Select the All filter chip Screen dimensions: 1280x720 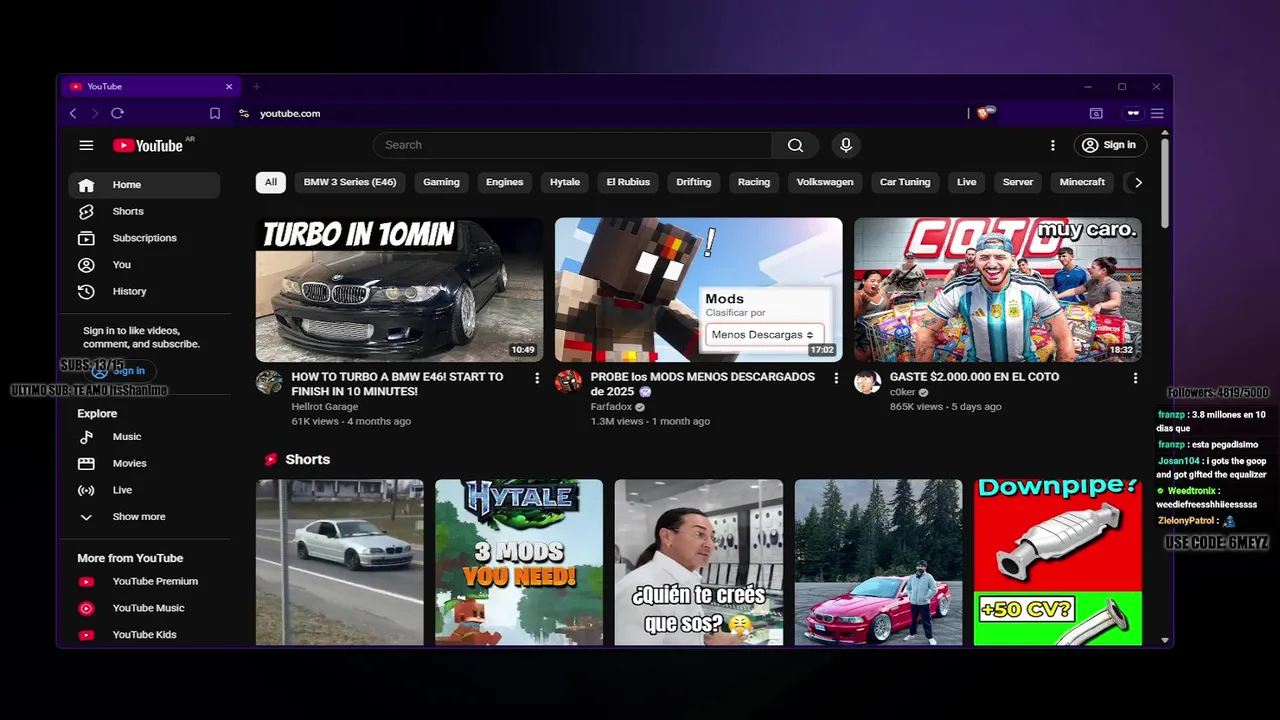(x=271, y=182)
